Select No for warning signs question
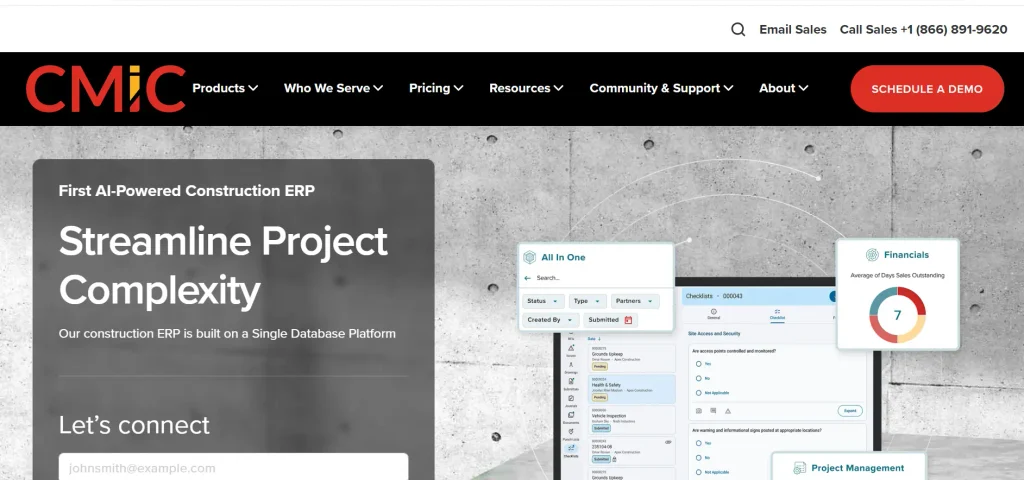The width and height of the screenshot is (1024, 480). click(699, 457)
